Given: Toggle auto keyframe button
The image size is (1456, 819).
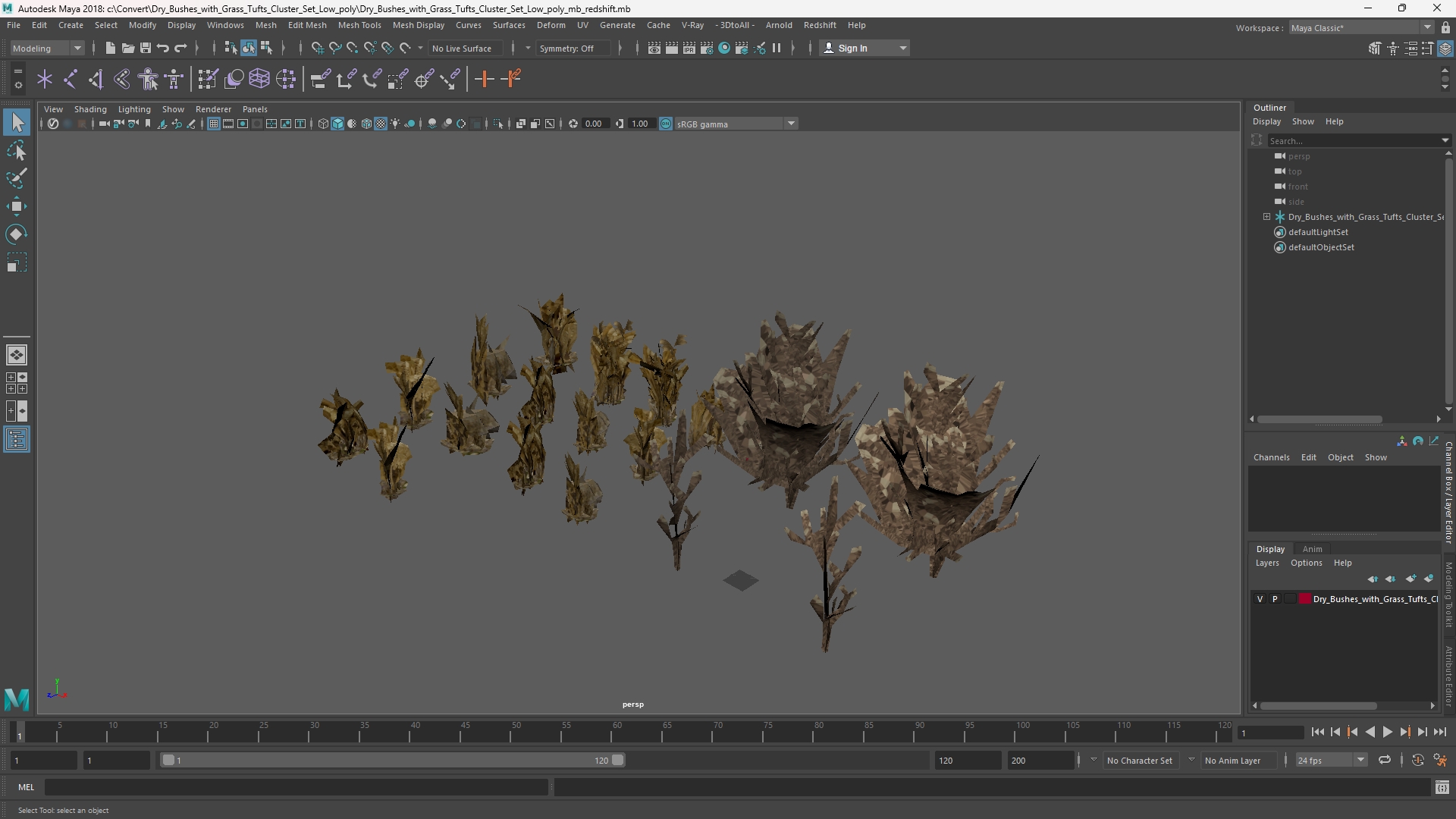Looking at the screenshot, I should tap(1417, 760).
